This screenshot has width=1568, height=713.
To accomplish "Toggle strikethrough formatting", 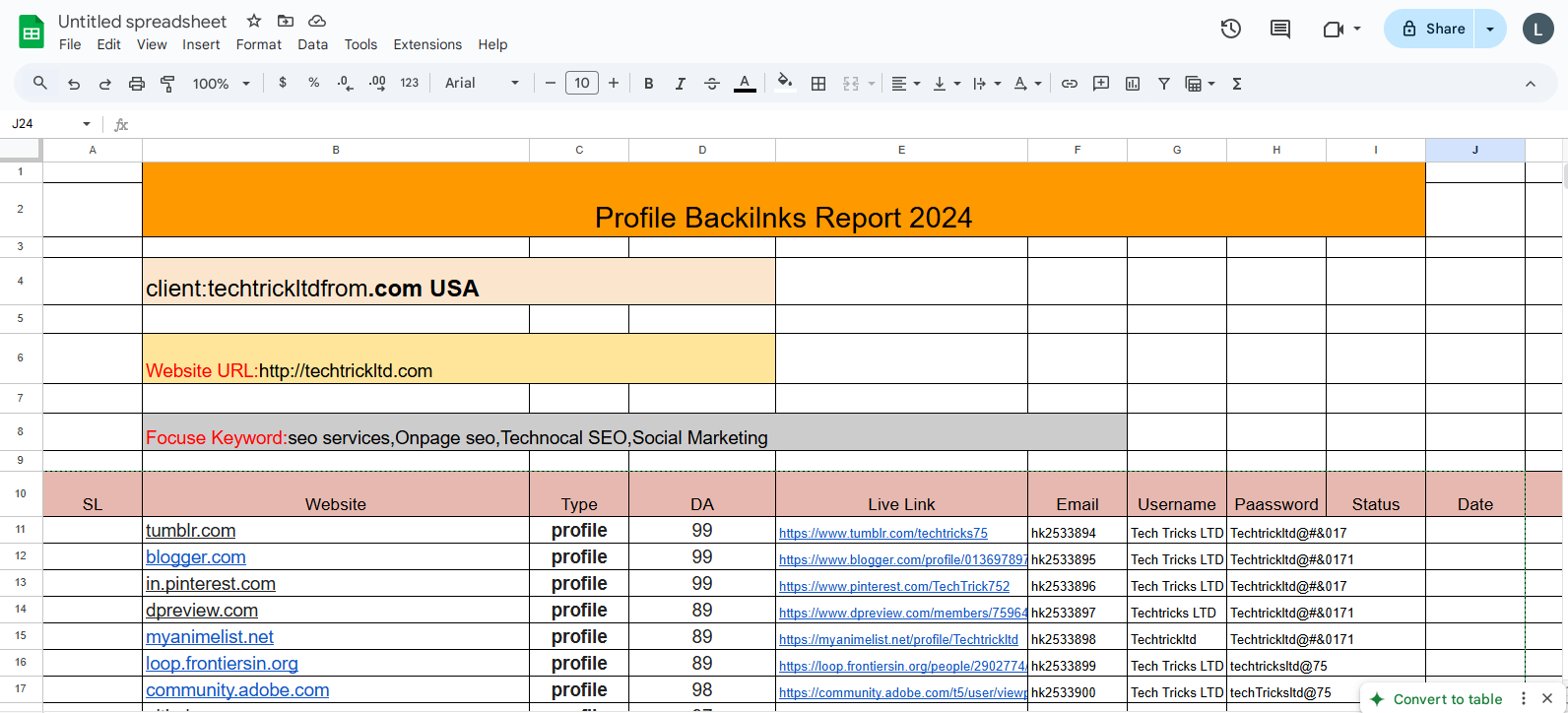I will pyautogui.click(x=712, y=84).
